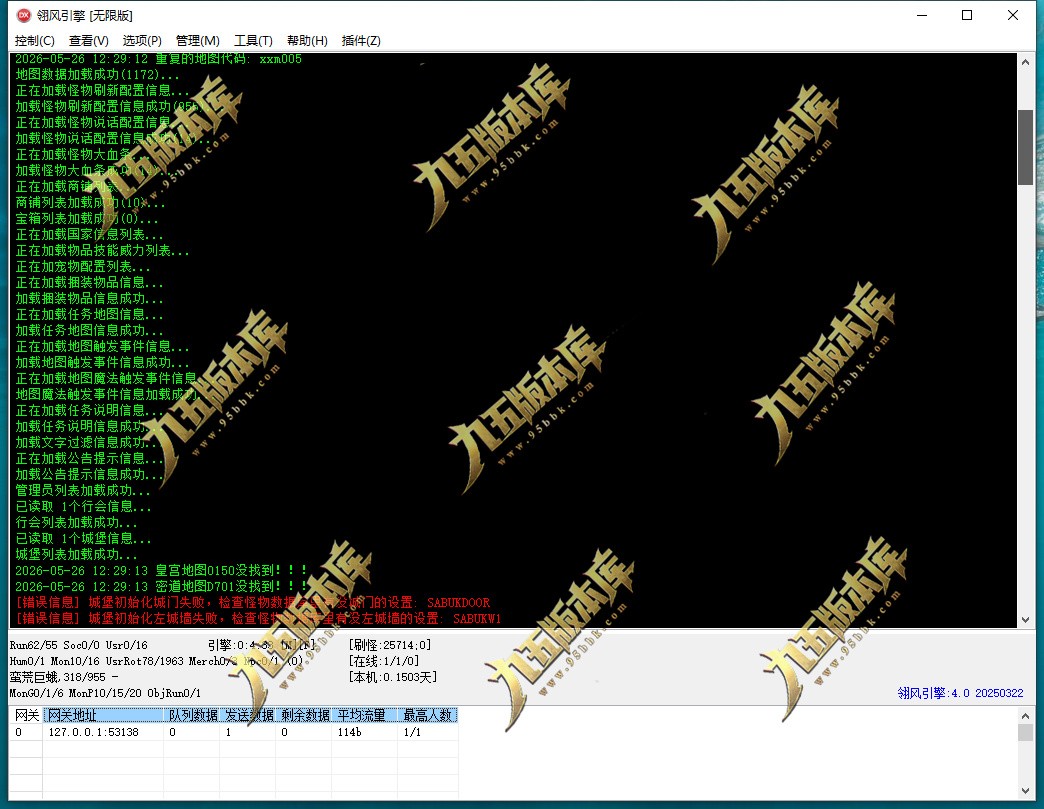Maximize the 翎风引擎 window

[967, 15]
